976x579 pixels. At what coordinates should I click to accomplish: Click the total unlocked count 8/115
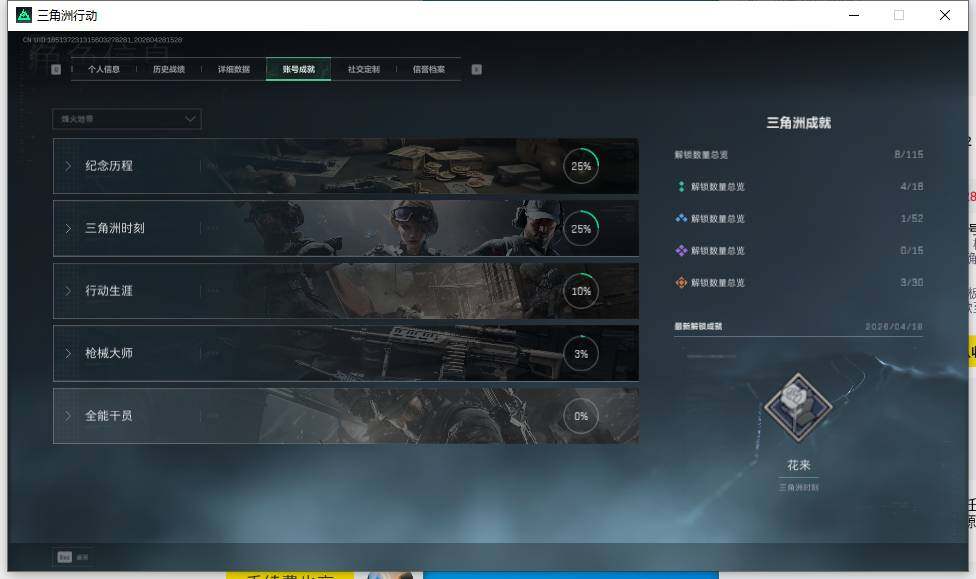click(x=909, y=154)
